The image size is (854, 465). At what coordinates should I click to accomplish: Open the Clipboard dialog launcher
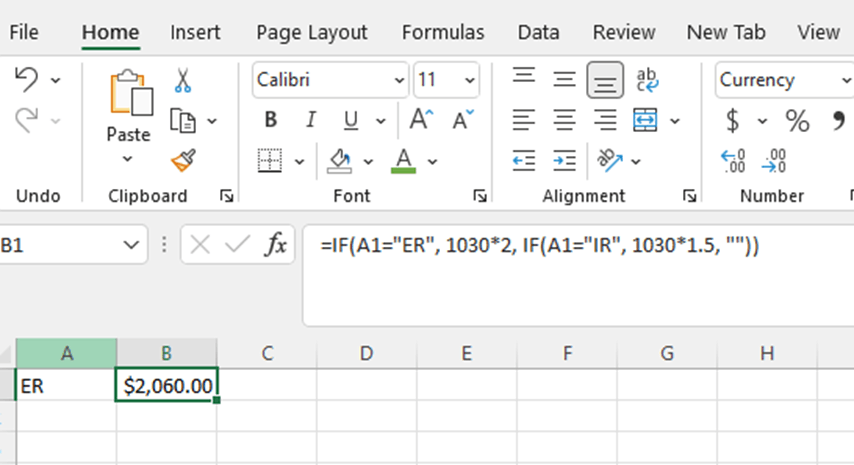(227, 195)
